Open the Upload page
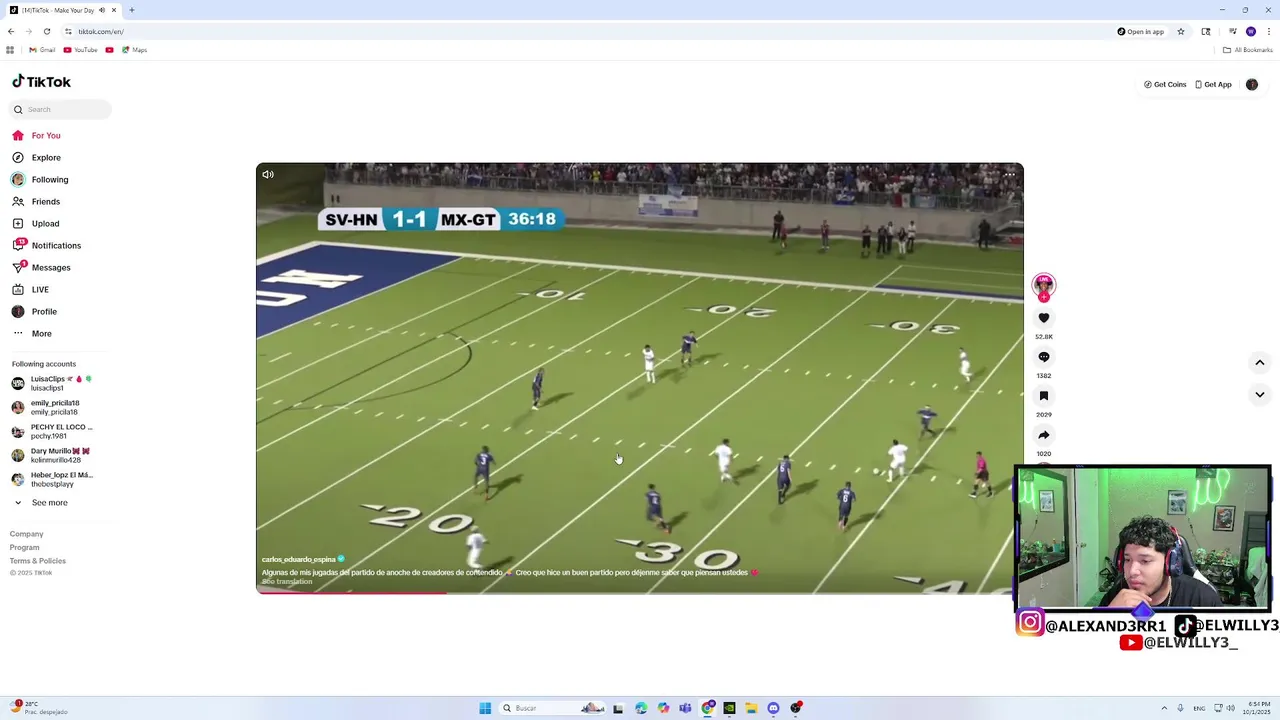Screen dimensions: 1280x720 pos(37,223)
